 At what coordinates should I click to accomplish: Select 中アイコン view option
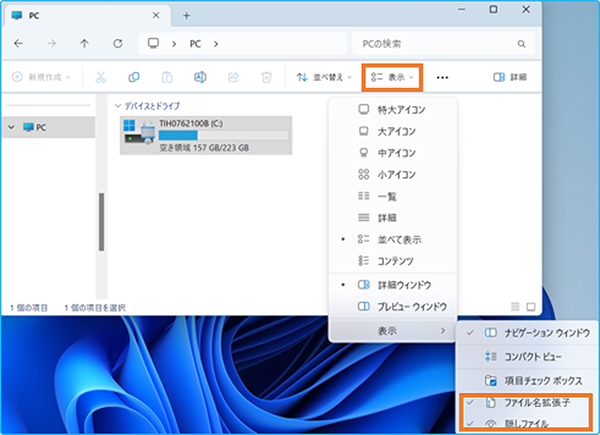[393, 153]
